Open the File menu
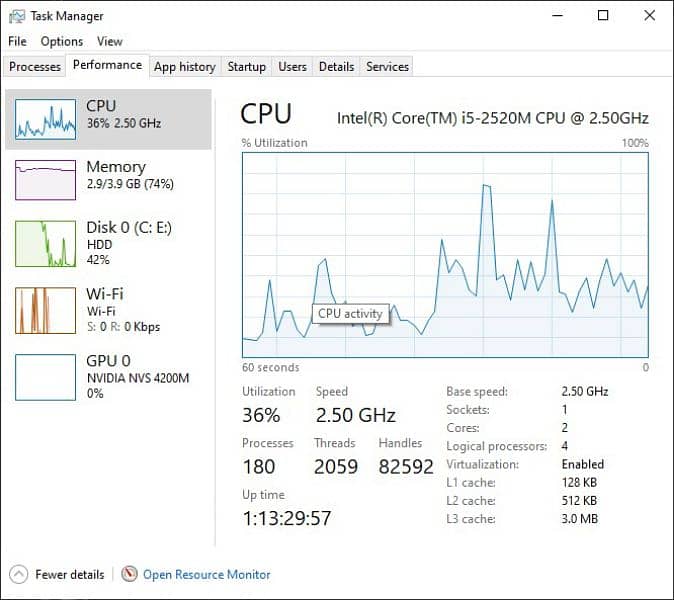 (17, 41)
